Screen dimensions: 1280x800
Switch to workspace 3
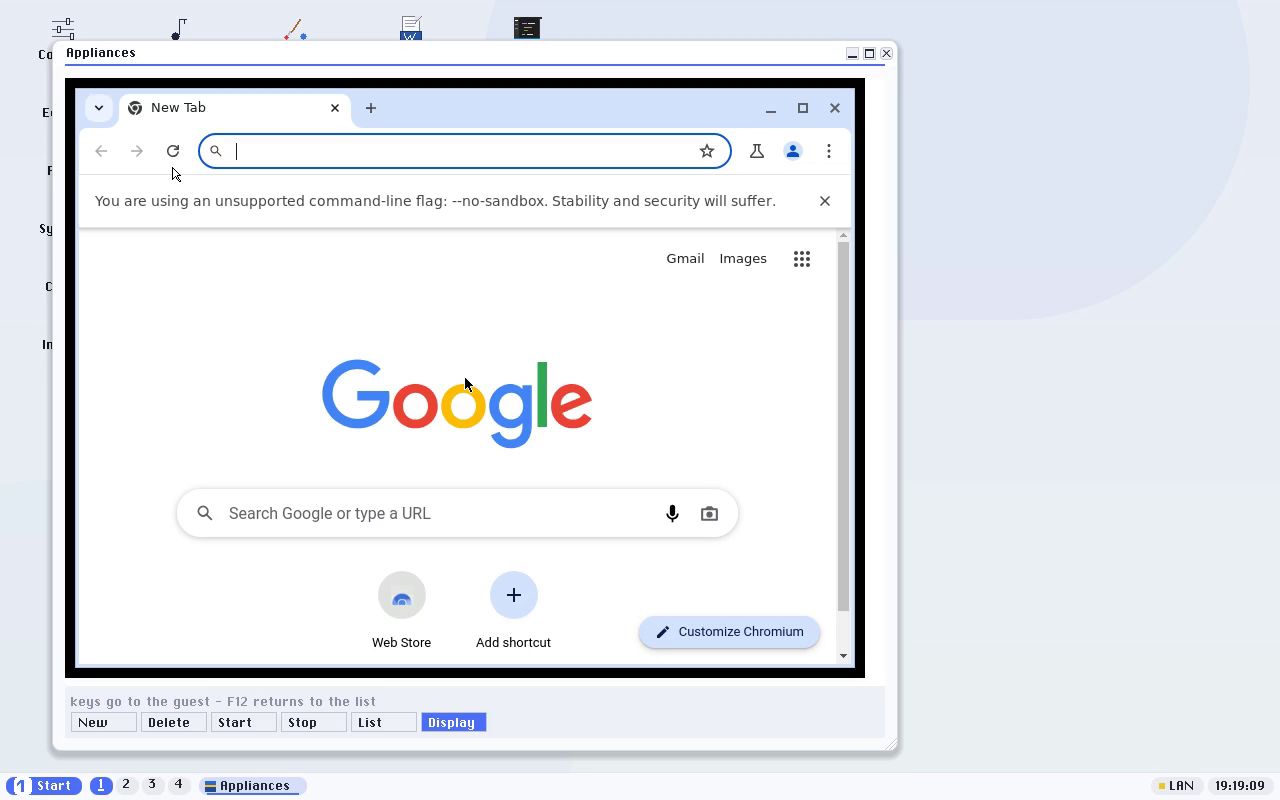pyautogui.click(x=152, y=785)
